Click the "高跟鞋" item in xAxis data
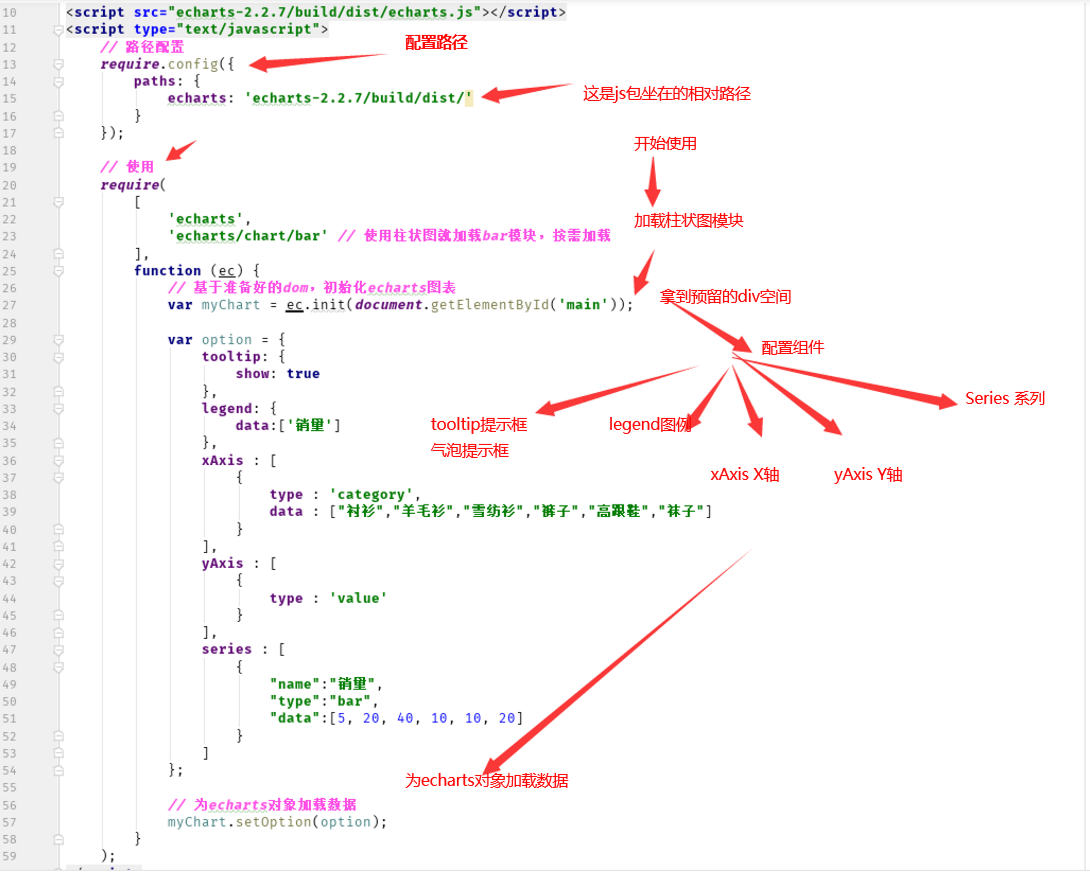This screenshot has width=1090, height=872. pos(619,512)
